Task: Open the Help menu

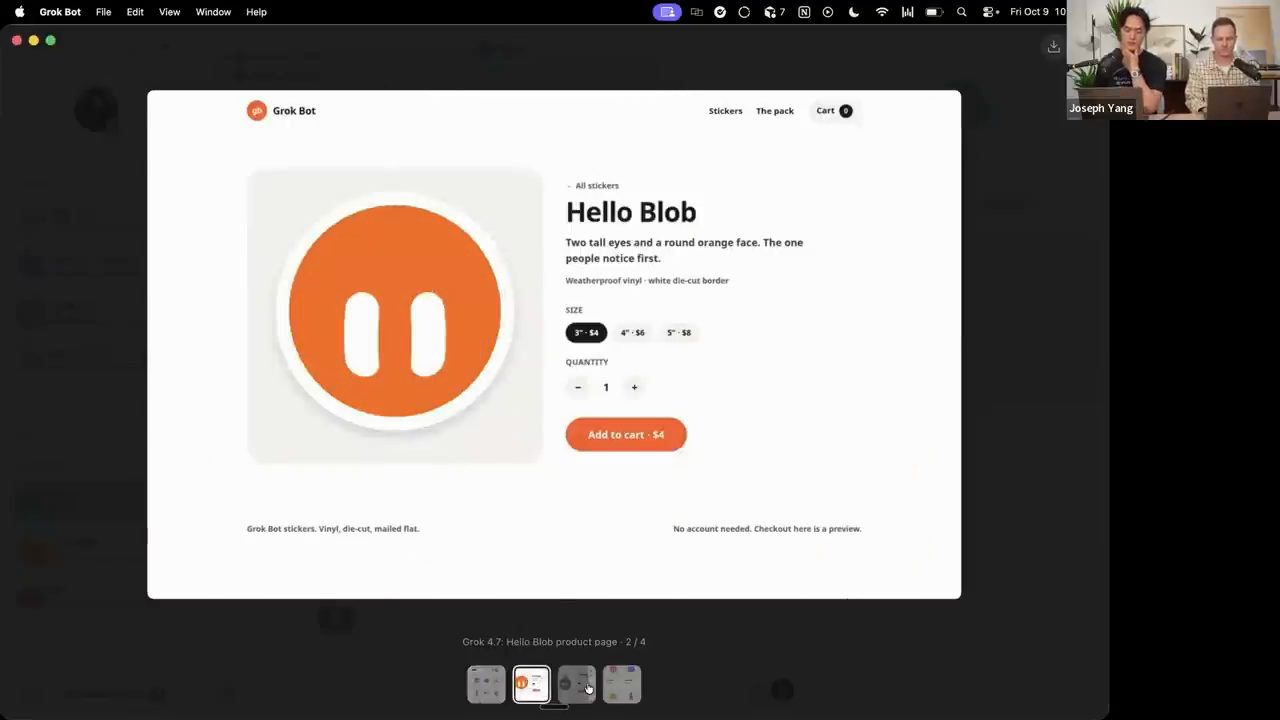Action: [256, 12]
